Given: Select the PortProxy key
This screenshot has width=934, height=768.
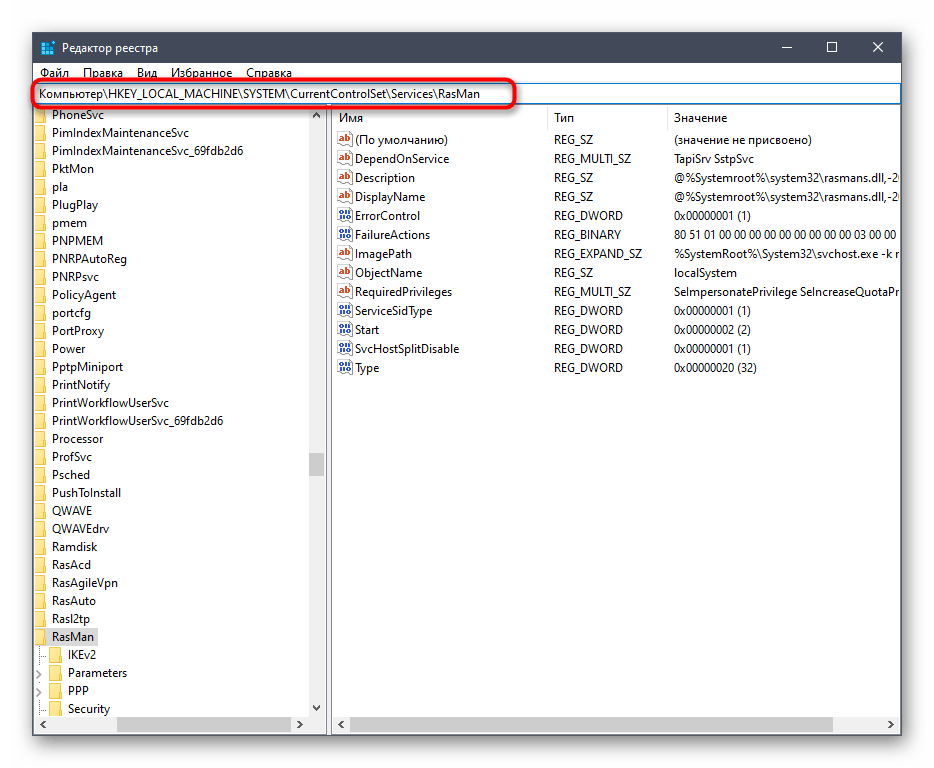Looking at the screenshot, I should (78, 331).
